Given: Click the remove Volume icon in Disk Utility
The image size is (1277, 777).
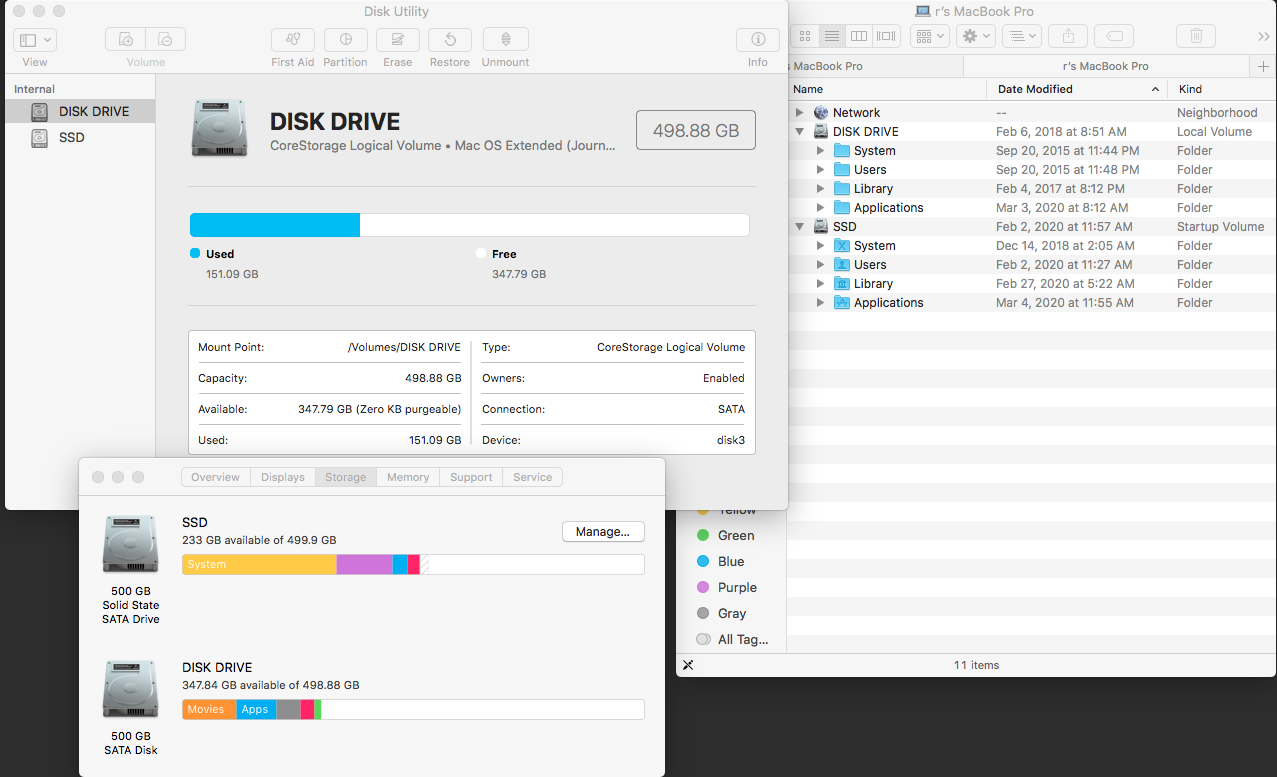Looking at the screenshot, I should pyautogui.click(x=165, y=40).
